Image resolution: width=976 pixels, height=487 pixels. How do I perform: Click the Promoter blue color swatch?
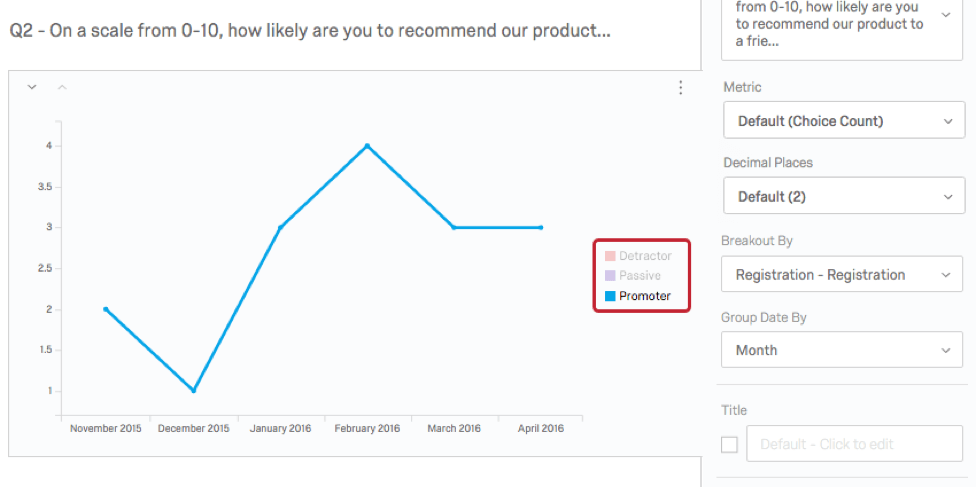pos(610,296)
